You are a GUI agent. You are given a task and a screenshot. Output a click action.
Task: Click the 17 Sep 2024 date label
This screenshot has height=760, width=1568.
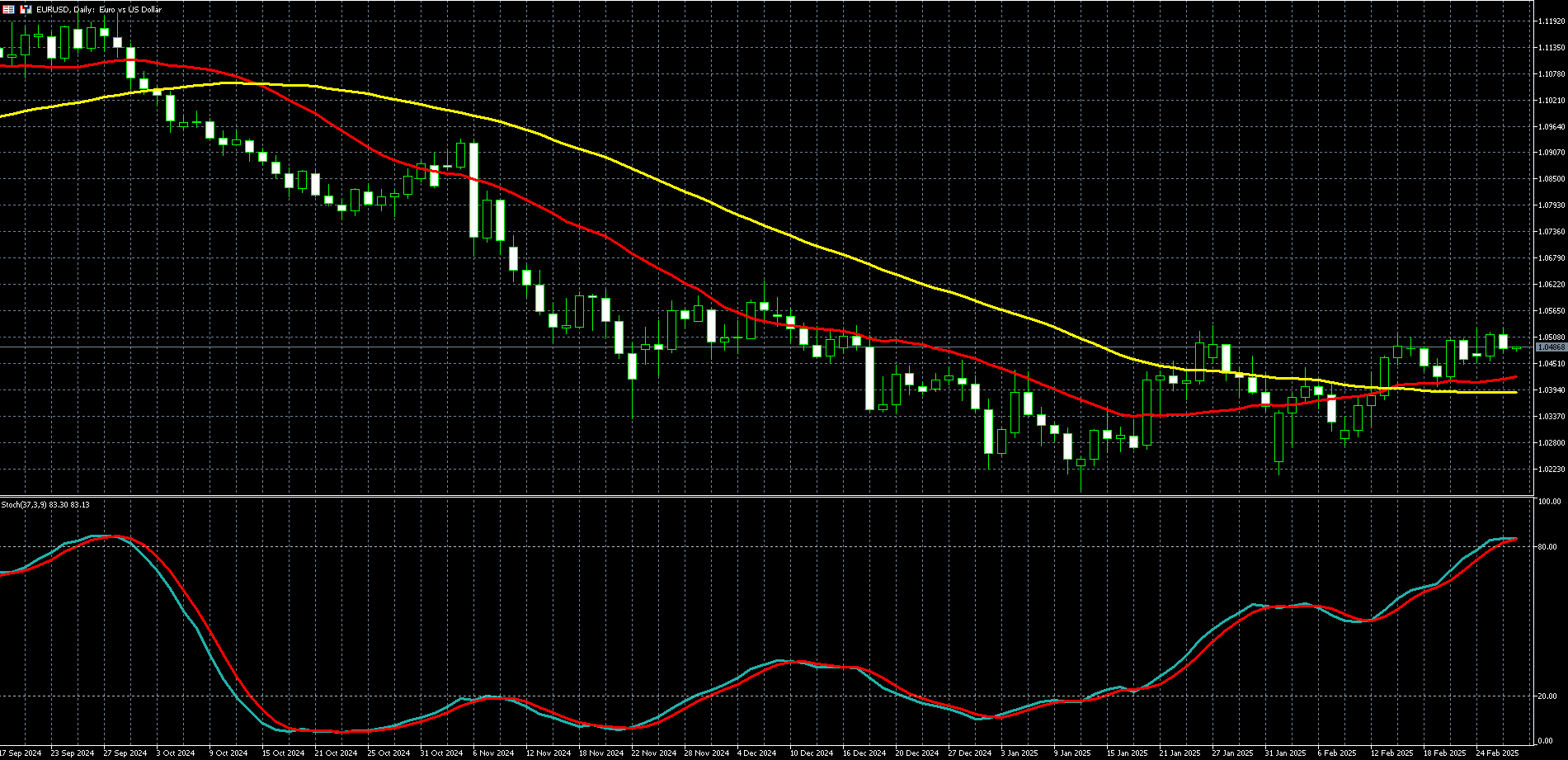[x=21, y=753]
